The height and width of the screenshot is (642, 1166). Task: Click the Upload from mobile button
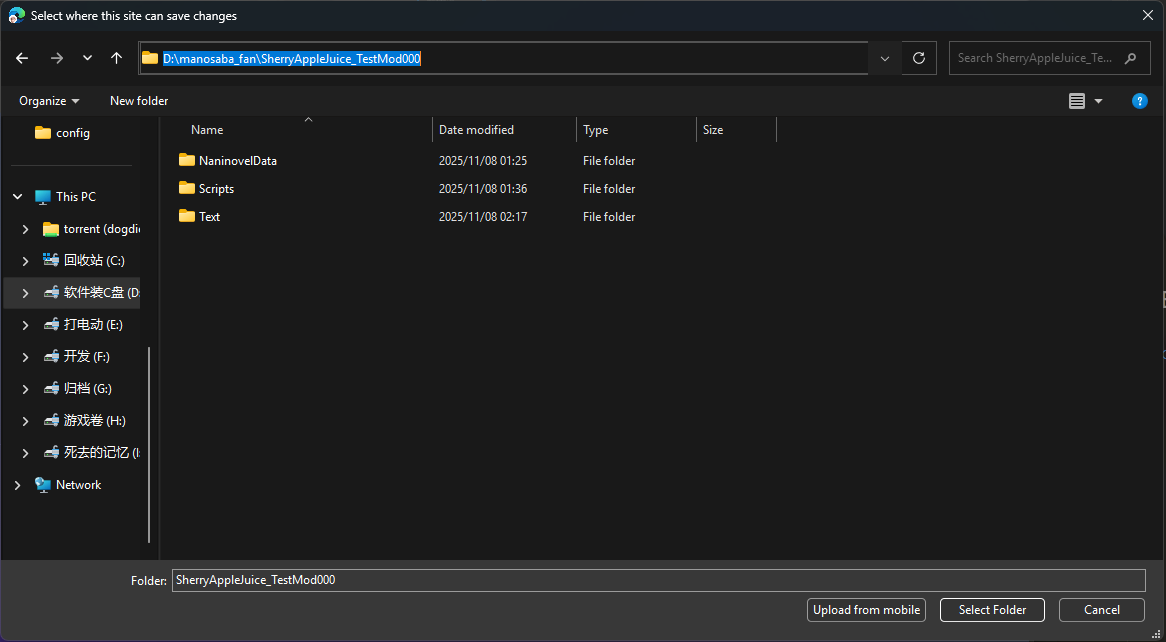coord(866,610)
